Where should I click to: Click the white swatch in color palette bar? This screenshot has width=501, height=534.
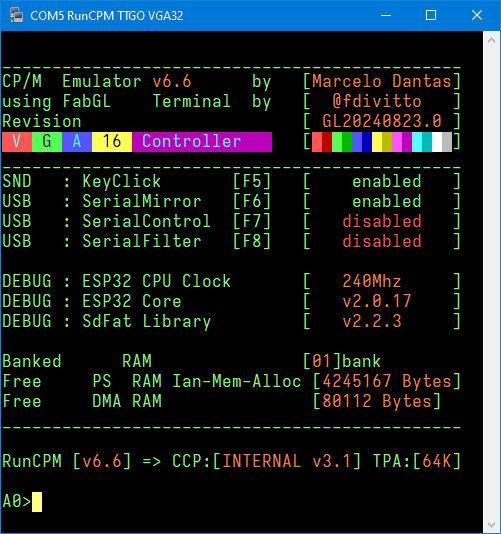pos(437,142)
